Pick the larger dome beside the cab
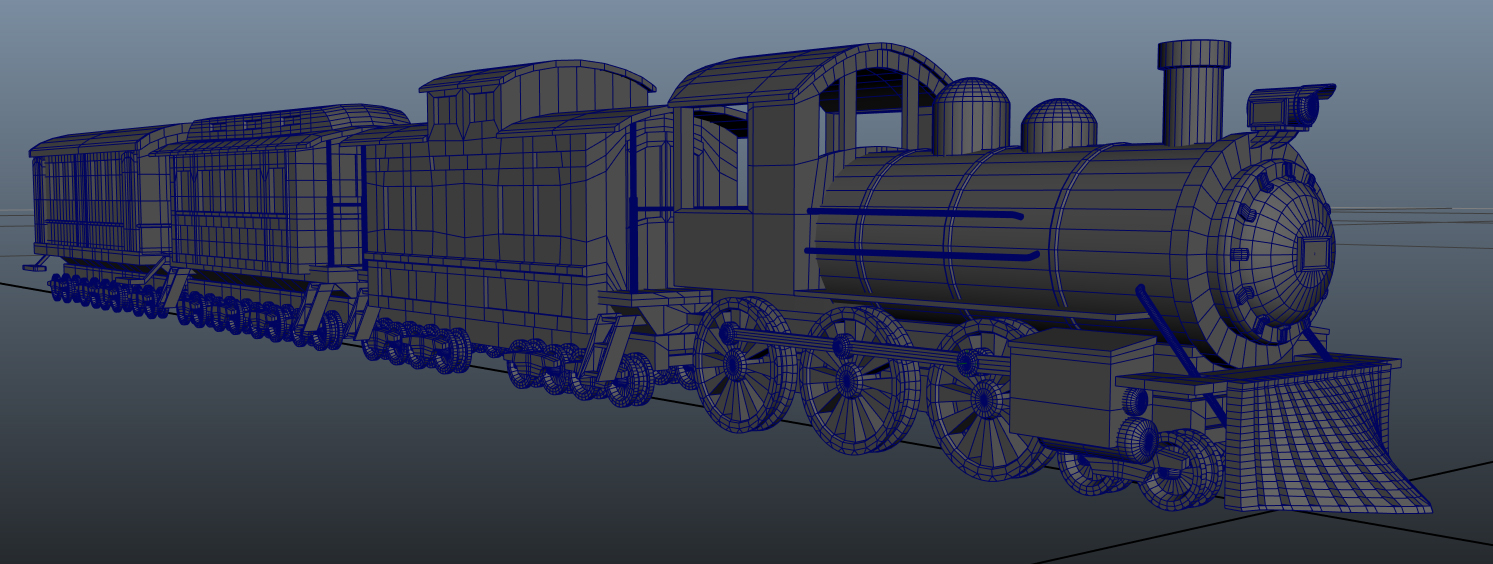The height and width of the screenshot is (564, 1493). [971, 116]
